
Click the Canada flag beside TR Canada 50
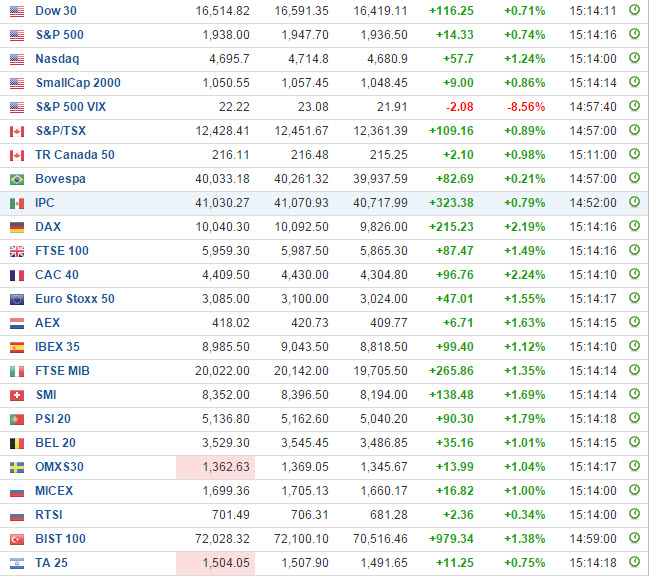[x=17, y=155]
